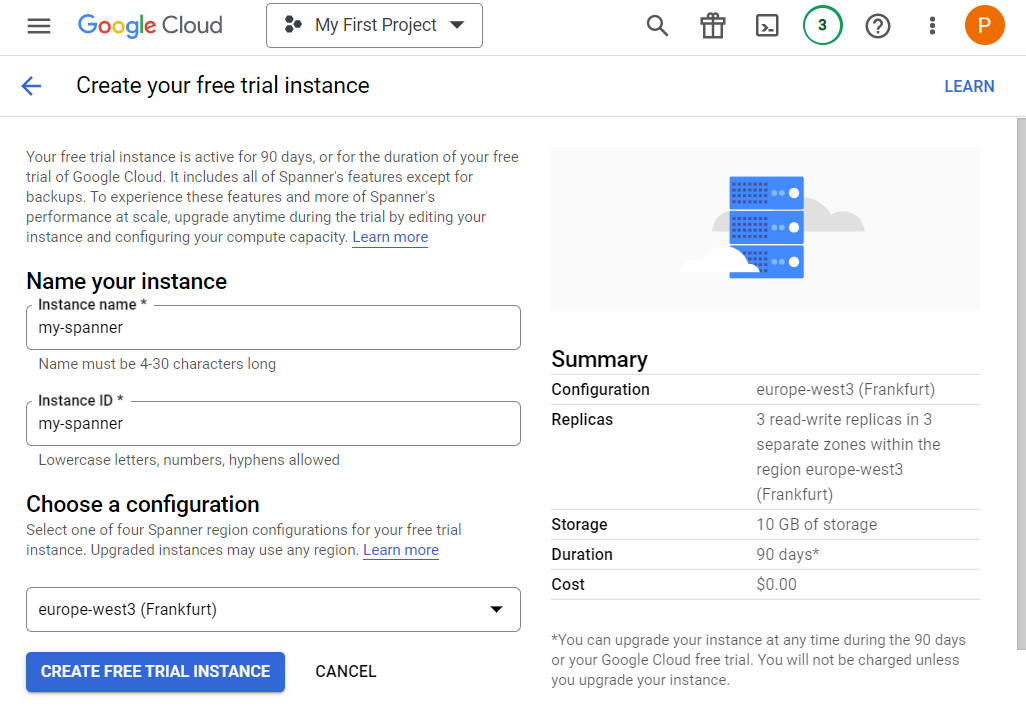
Task: Focus the Instance name field
Action: tap(274, 327)
